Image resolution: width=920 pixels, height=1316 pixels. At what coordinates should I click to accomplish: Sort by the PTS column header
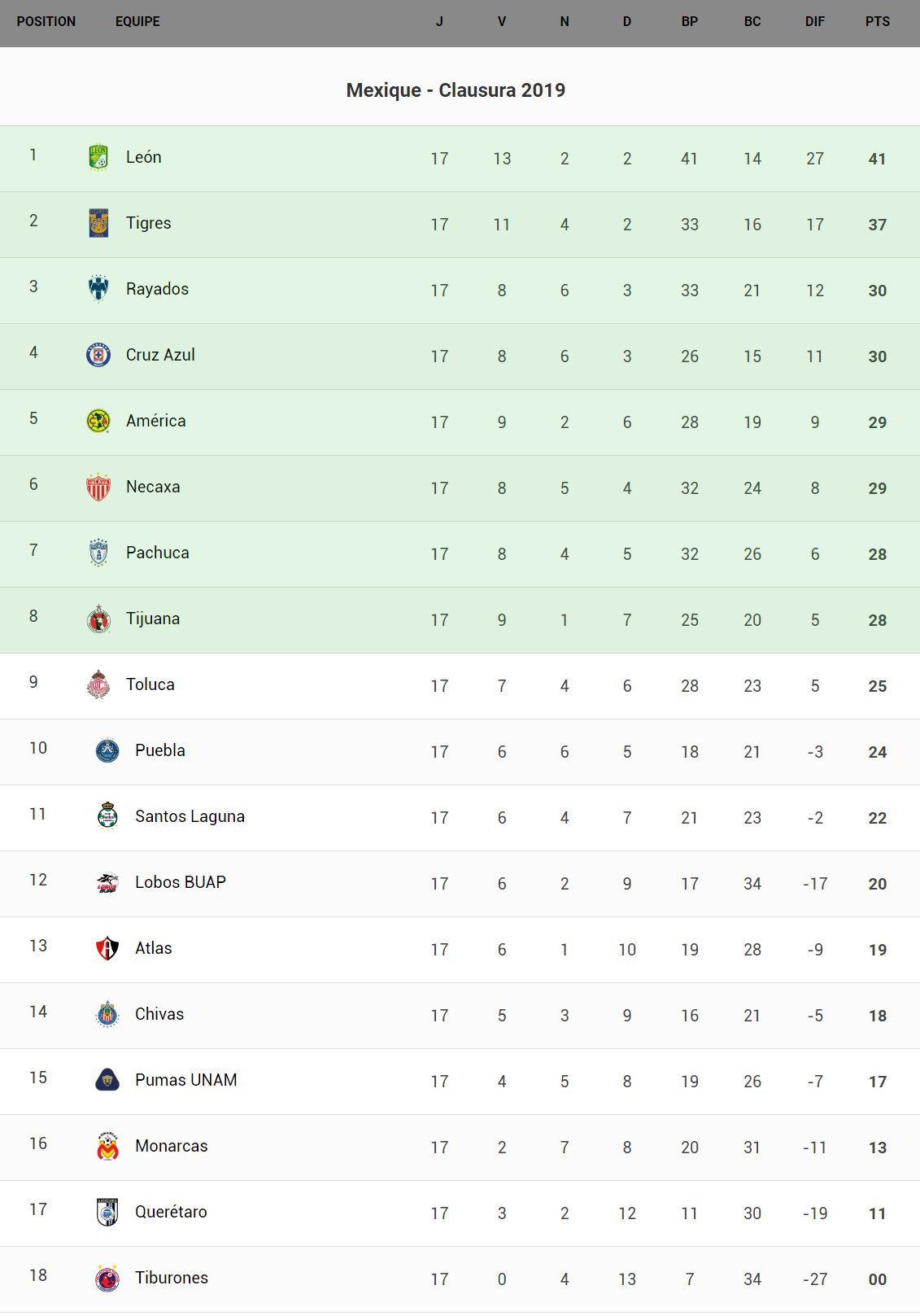(877, 22)
